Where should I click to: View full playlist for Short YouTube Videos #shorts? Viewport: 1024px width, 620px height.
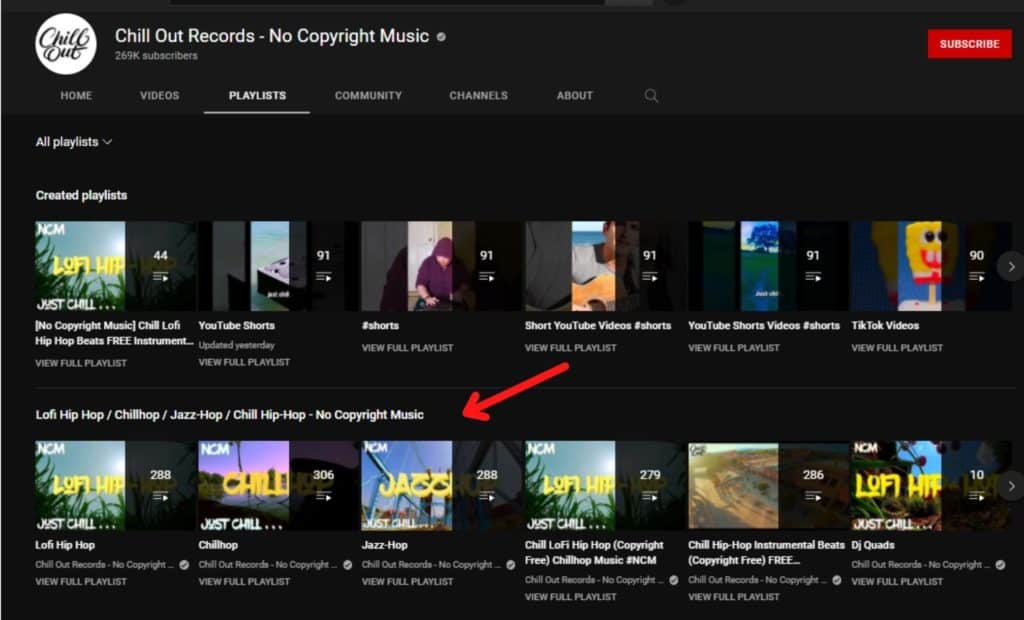[571, 348]
